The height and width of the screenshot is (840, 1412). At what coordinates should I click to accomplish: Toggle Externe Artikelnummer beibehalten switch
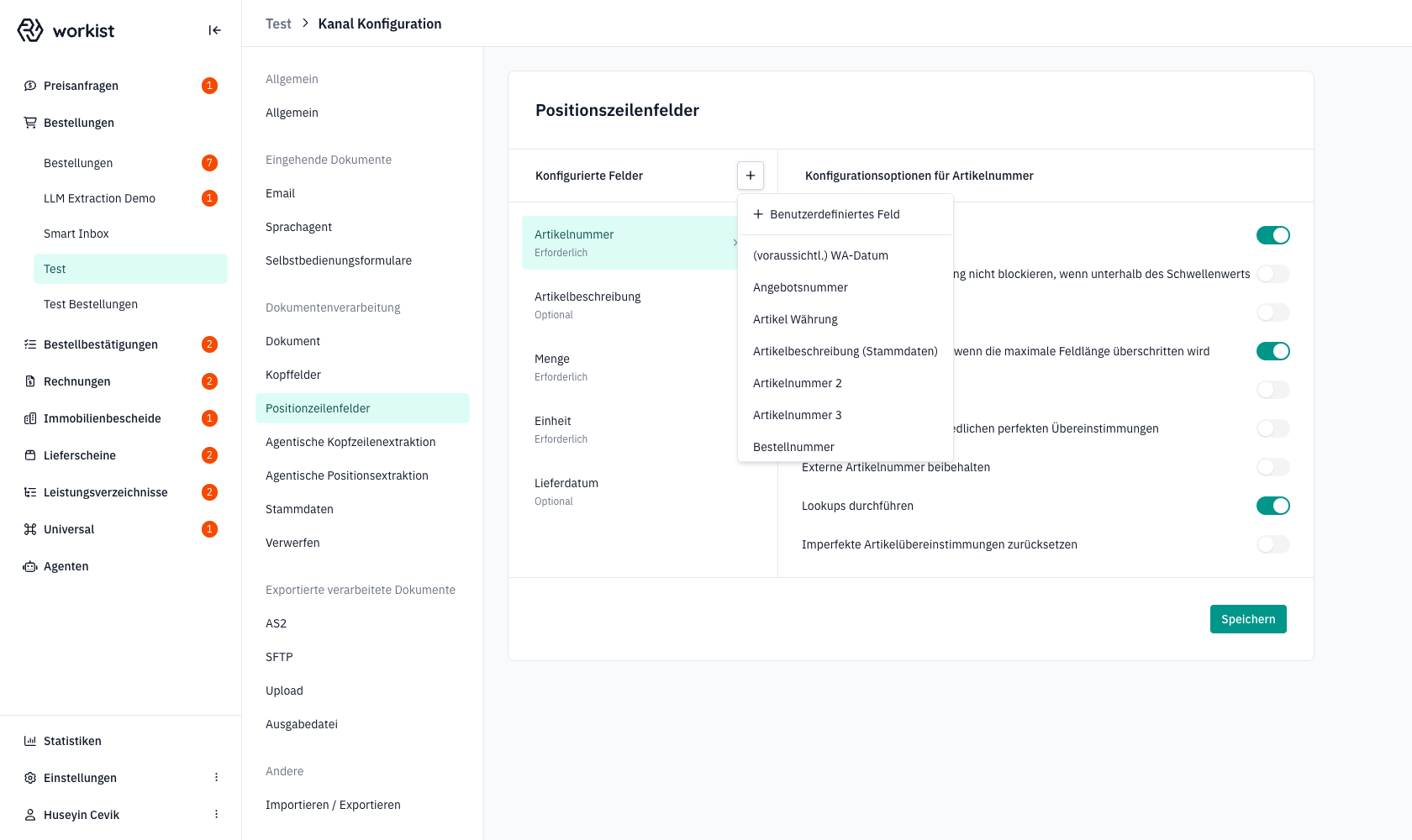tap(1273, 467)
